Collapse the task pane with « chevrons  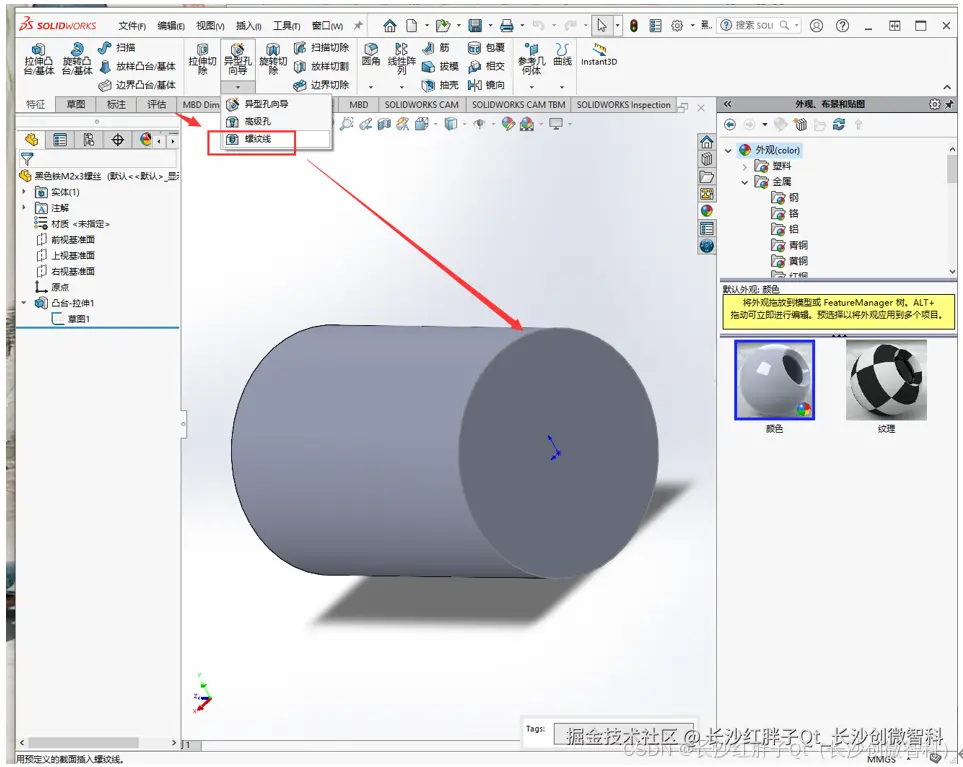[727, 104]
